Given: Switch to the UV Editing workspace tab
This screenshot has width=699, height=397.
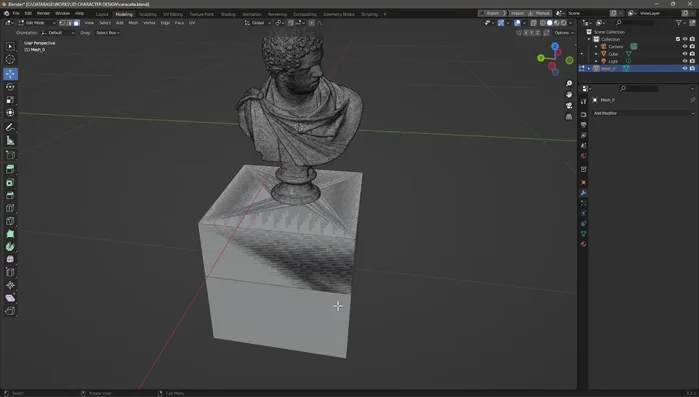Looking at the screenshot, I should [x=173, y=14].
